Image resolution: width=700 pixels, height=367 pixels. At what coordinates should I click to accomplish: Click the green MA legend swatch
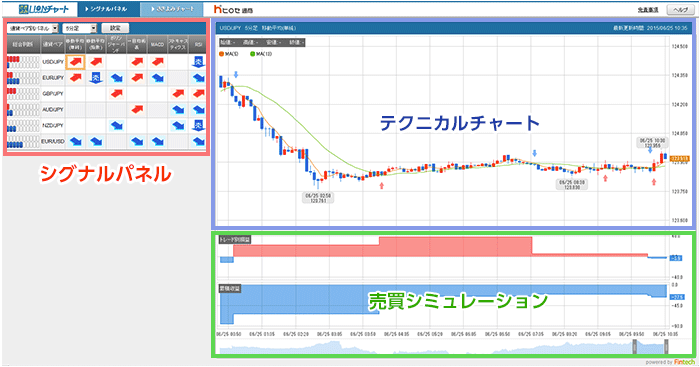click(x=252, y=54)
